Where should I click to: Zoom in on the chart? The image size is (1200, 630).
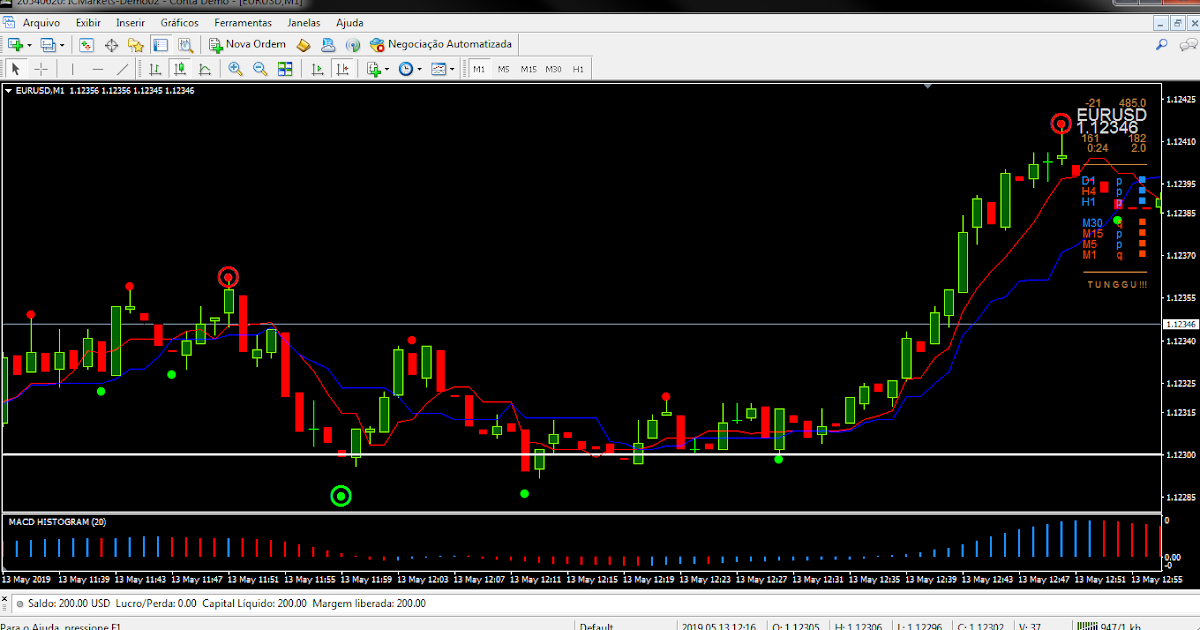tap(235, 69)
